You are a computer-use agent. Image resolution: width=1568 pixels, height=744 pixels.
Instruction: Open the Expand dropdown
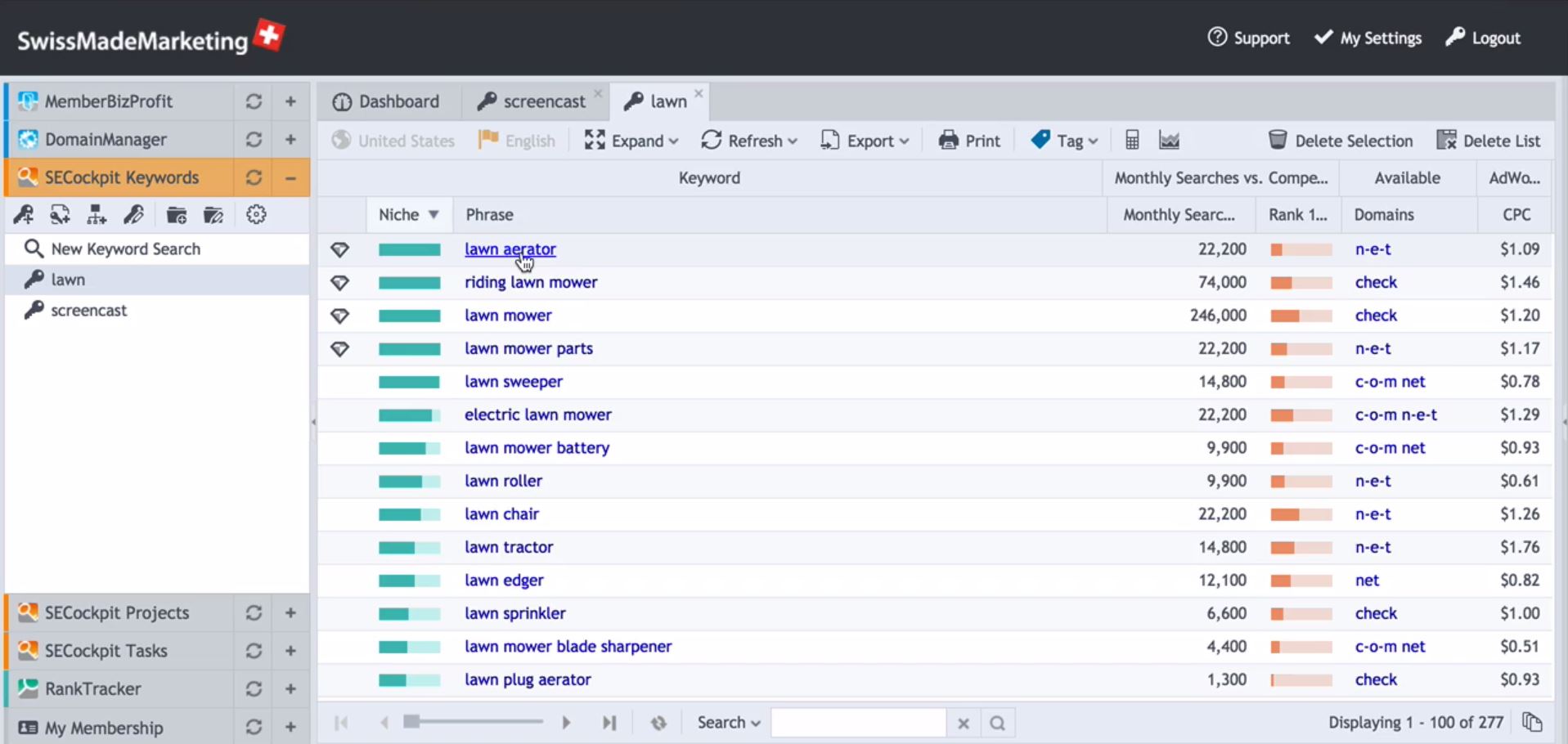[631, 141]
